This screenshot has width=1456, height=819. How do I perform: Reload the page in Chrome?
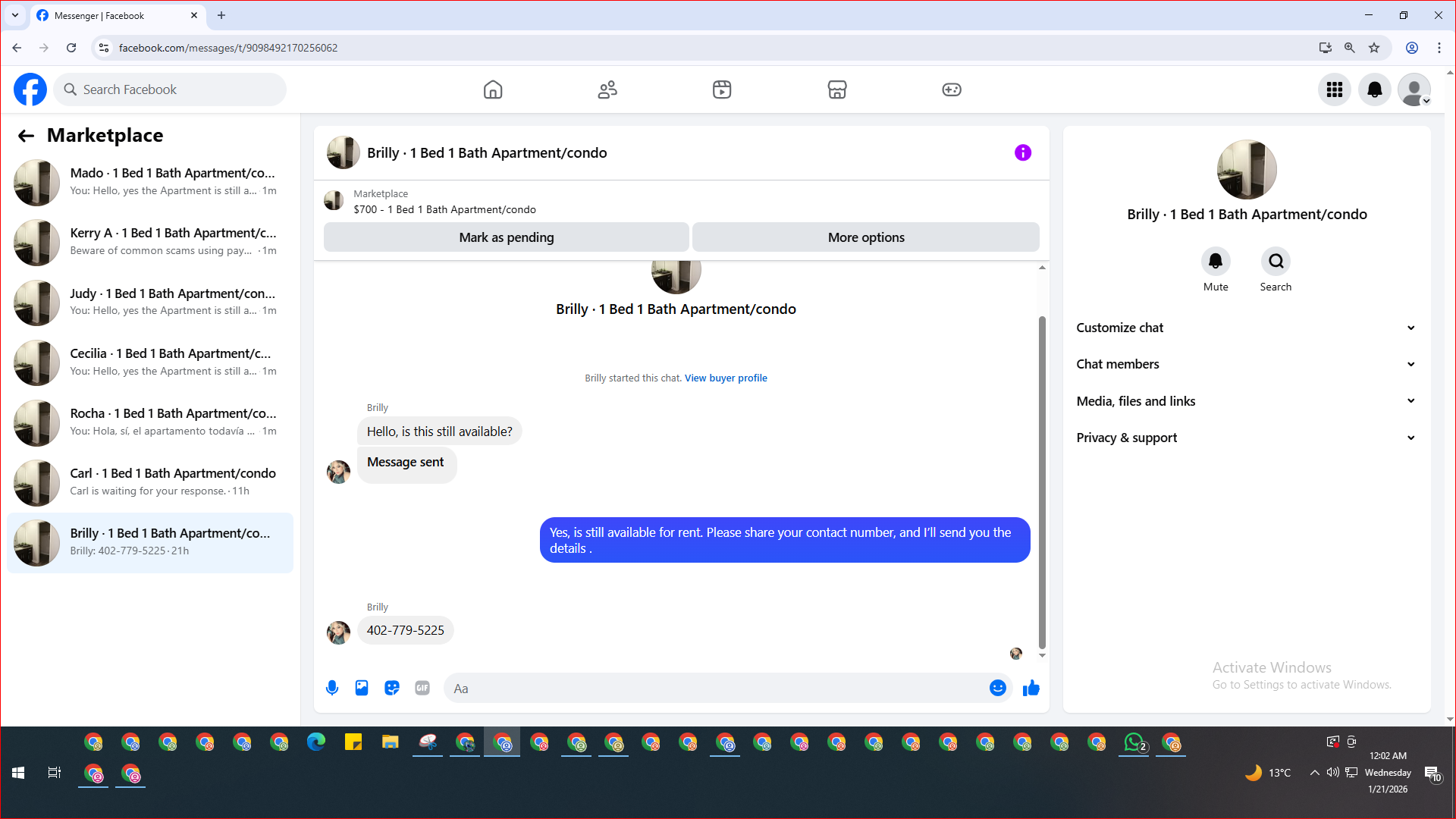pyautogui.click(x=71, y=48)
